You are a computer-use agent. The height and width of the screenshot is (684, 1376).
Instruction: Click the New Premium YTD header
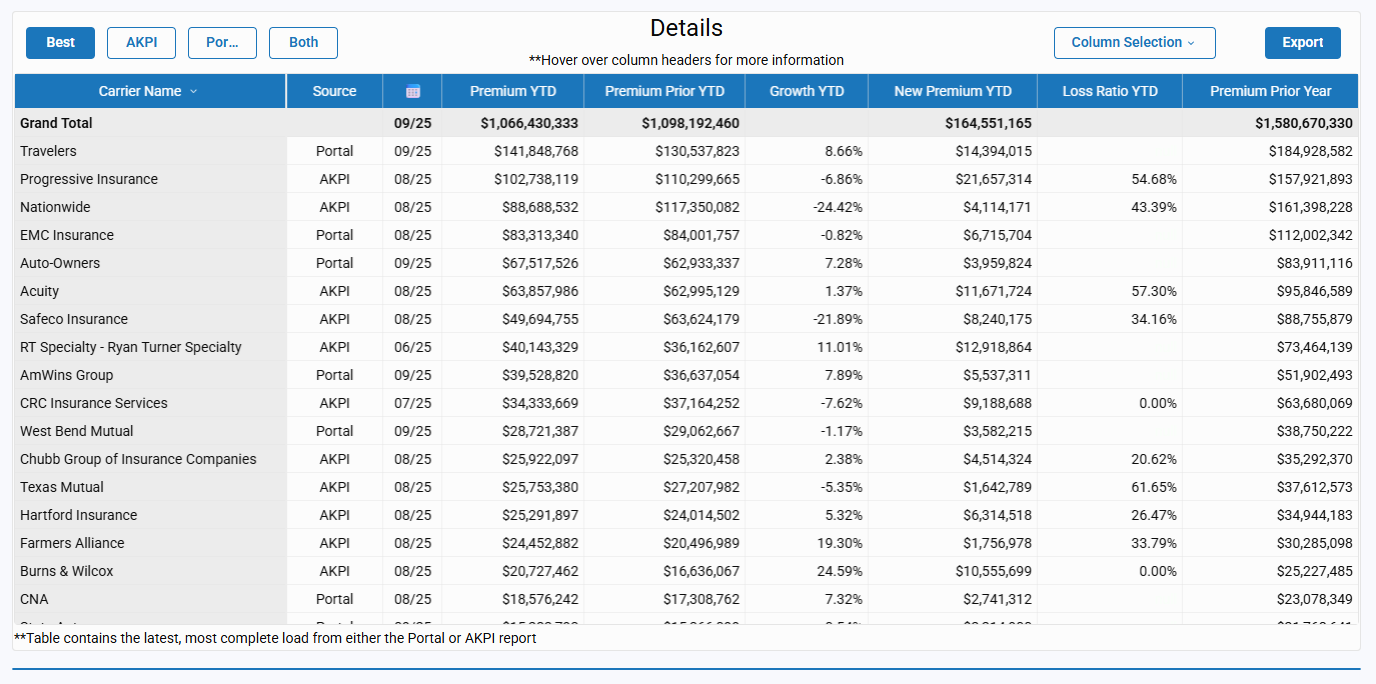coord(952,91)
